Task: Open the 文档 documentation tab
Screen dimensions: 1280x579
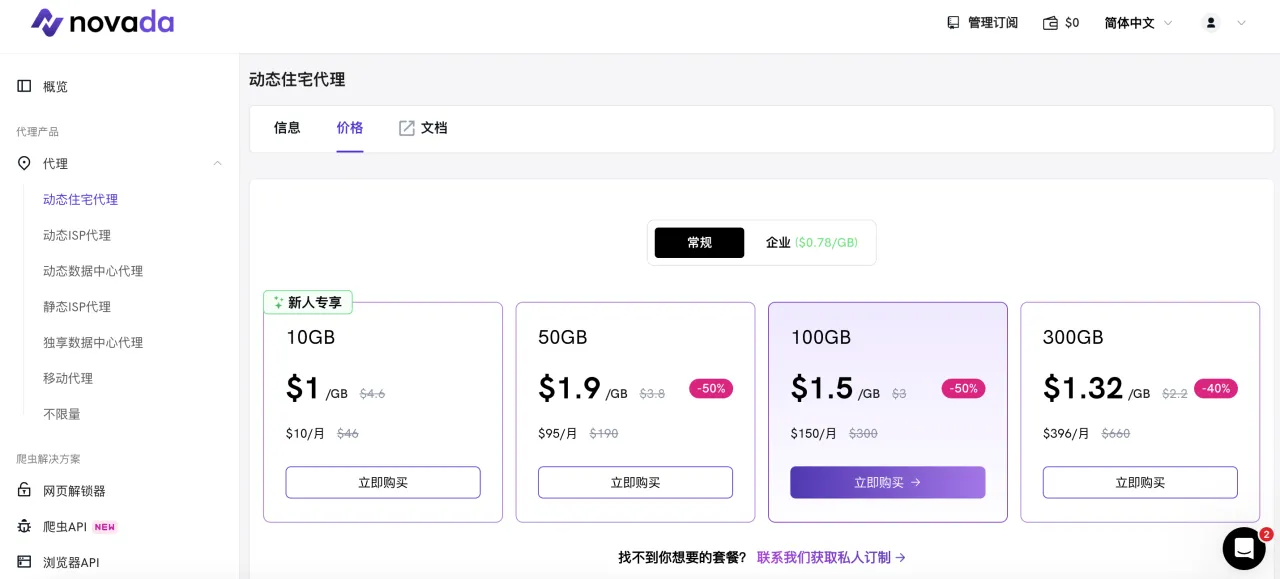Action: (423, 128)
